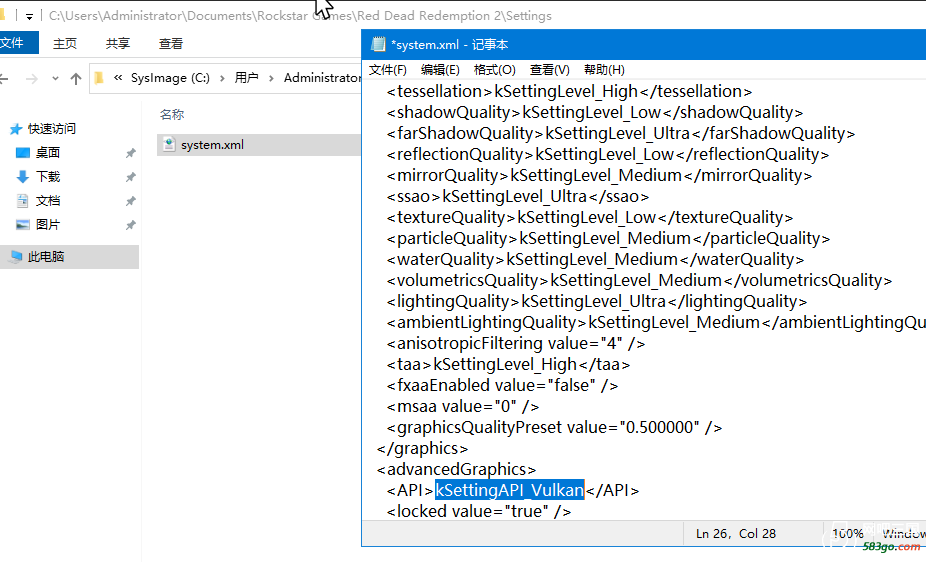Open quick access toolbar dropdown arrow
Viewport: 926px width, 562px height.
click(29, 17)
